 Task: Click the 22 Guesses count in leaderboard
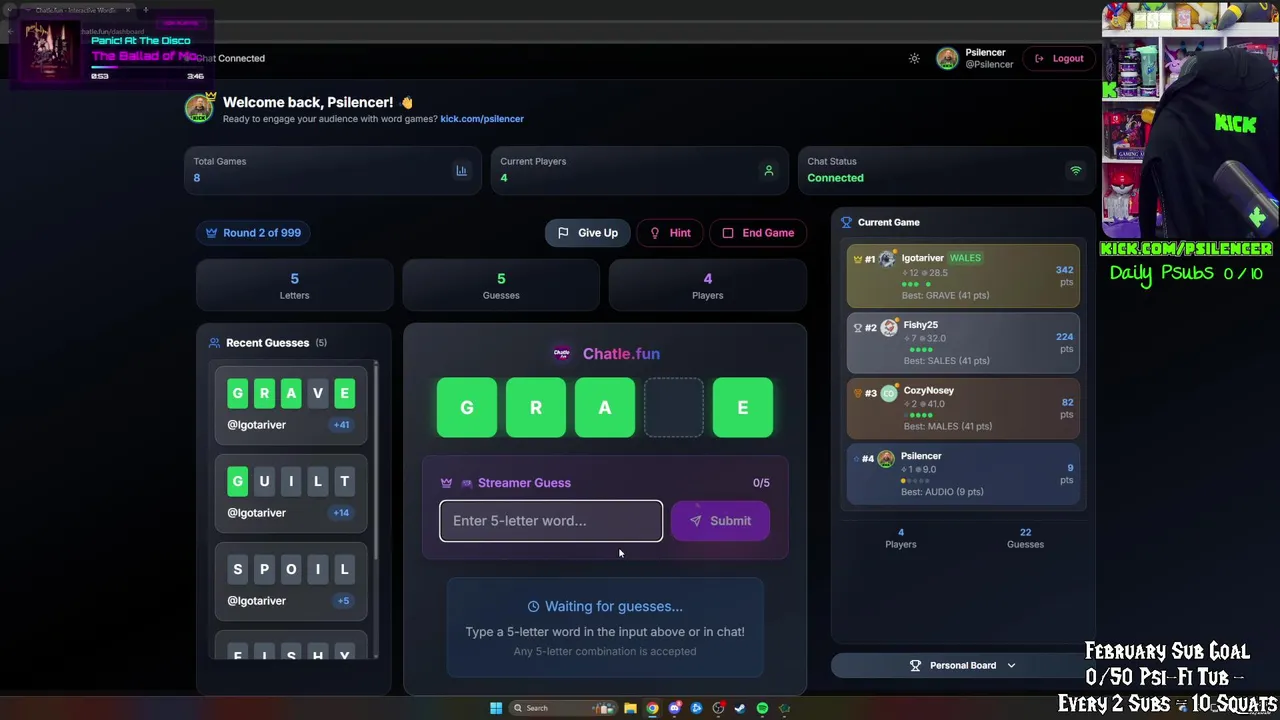(x=1025, y=538)
